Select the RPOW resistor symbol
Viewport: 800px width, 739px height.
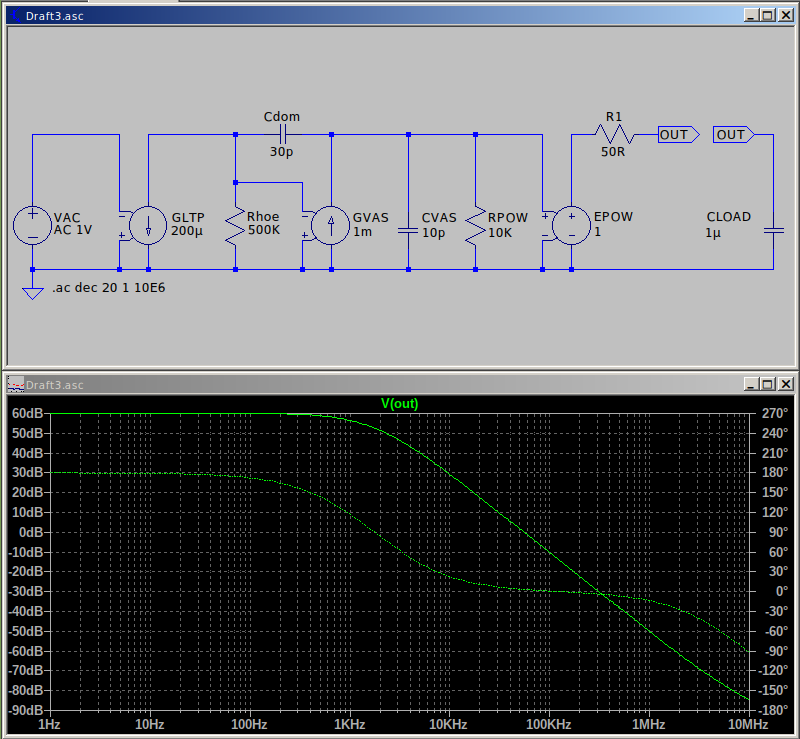[476, 226]
